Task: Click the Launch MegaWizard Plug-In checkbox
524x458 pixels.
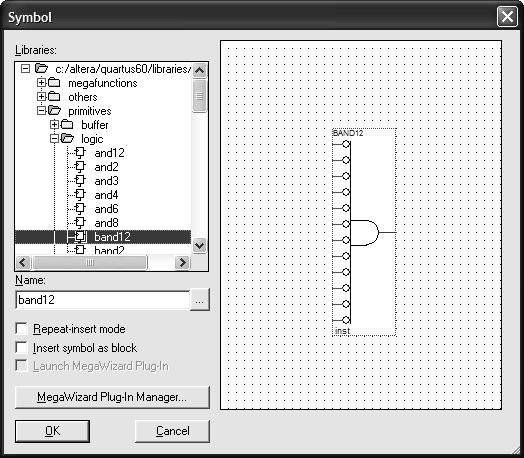Action: coord(21,366)
